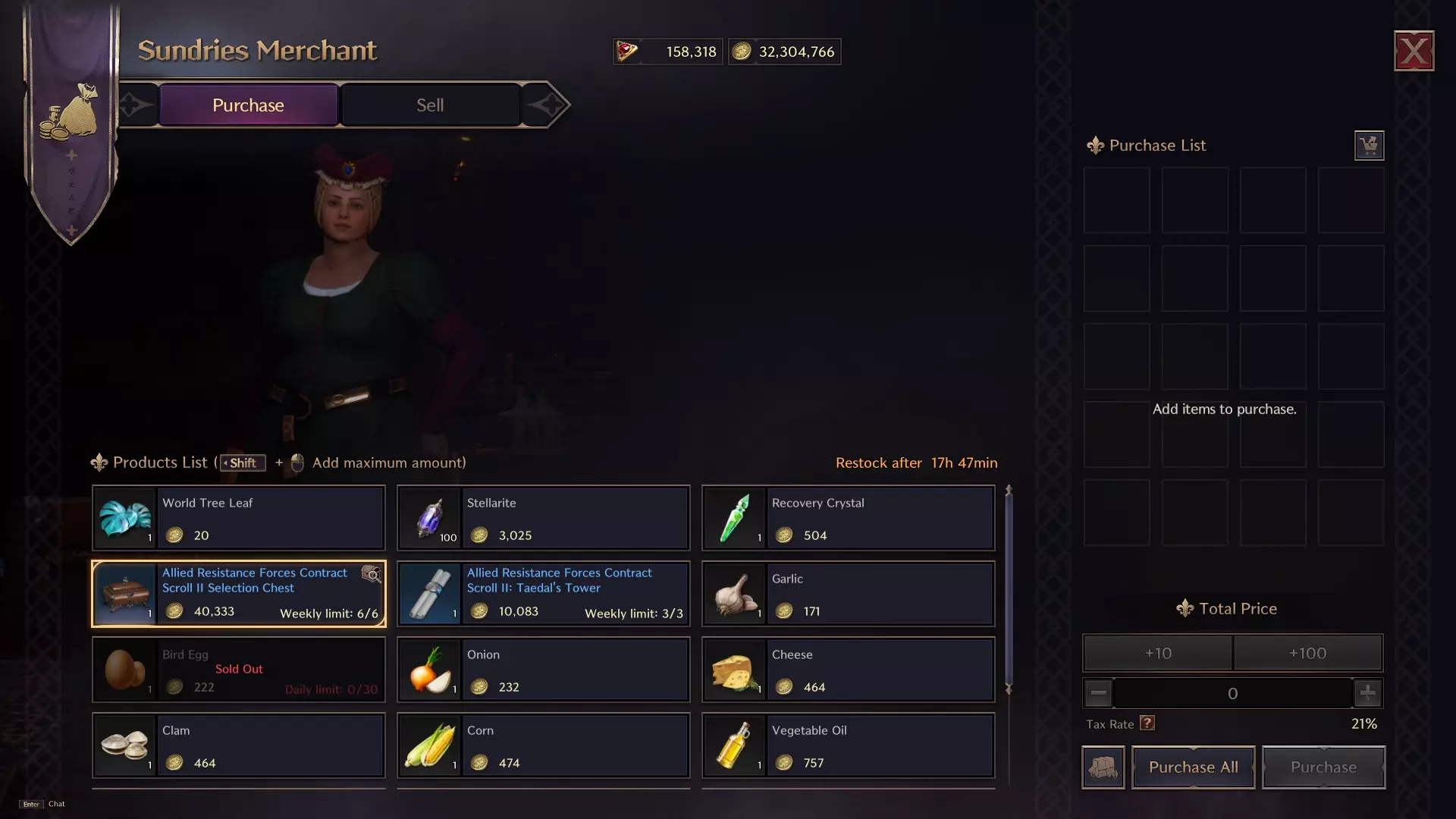Click the products list vertical scrollbar
The height and width of the screenshot is (819, 1456).
[1009, 590]
